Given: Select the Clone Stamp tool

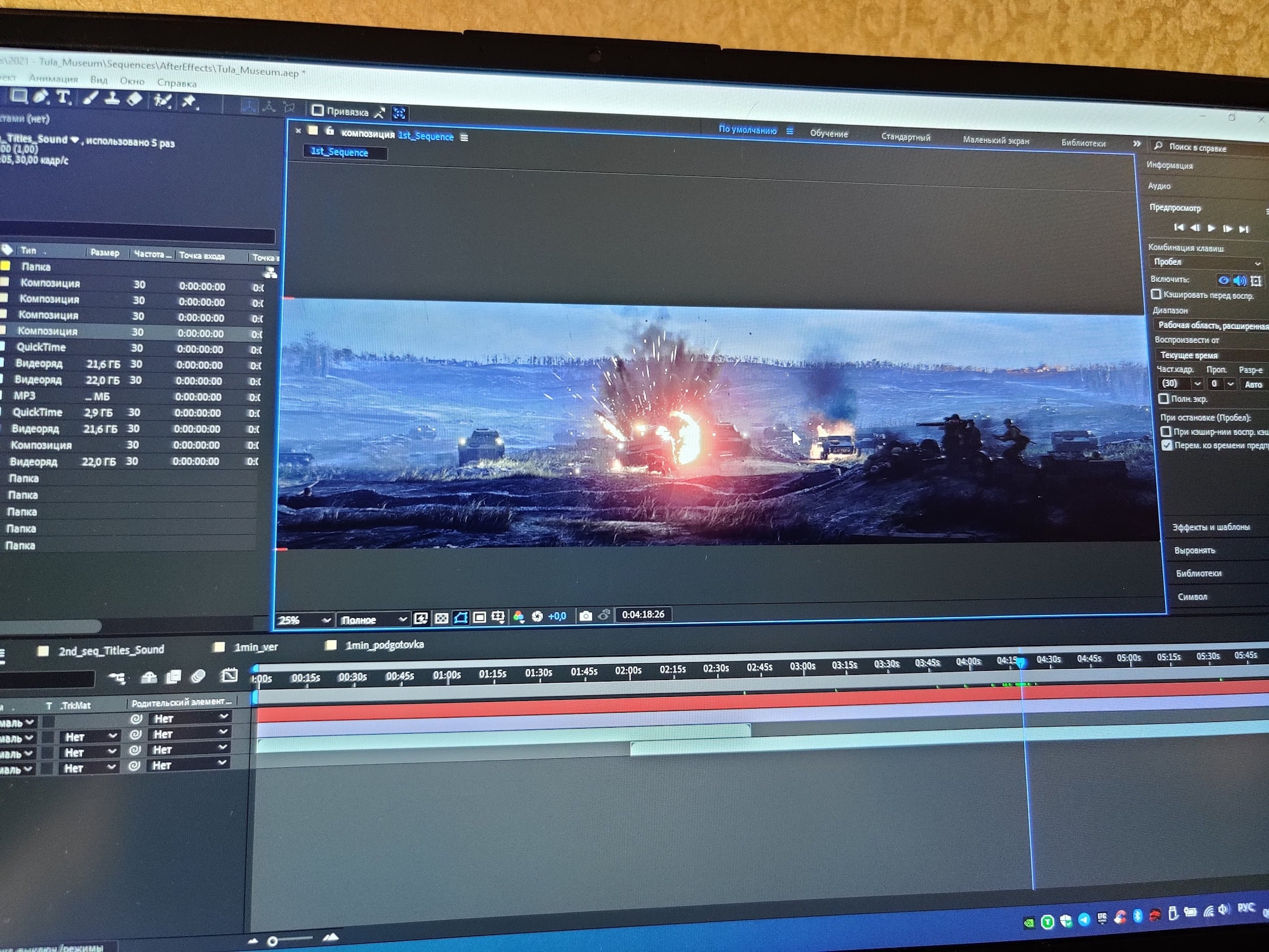Looking at the screenshot, I should [112, 99].
